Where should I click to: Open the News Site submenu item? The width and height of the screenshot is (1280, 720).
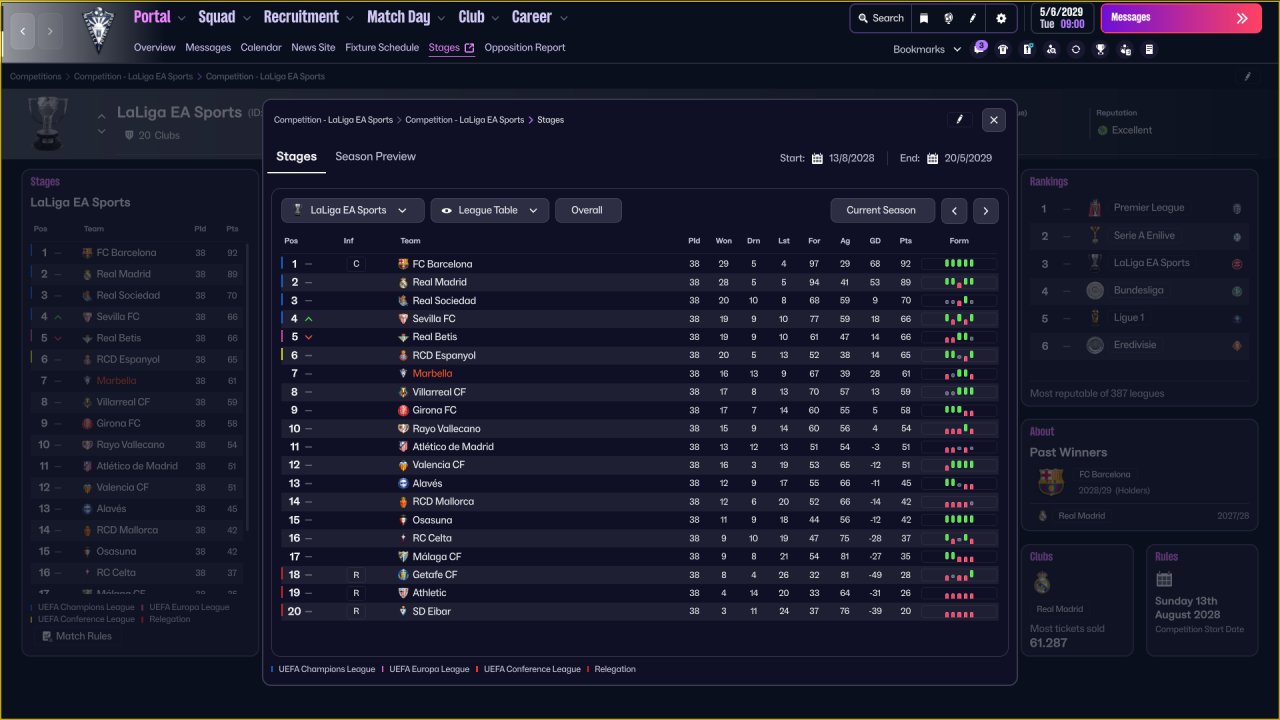[314, 48]
